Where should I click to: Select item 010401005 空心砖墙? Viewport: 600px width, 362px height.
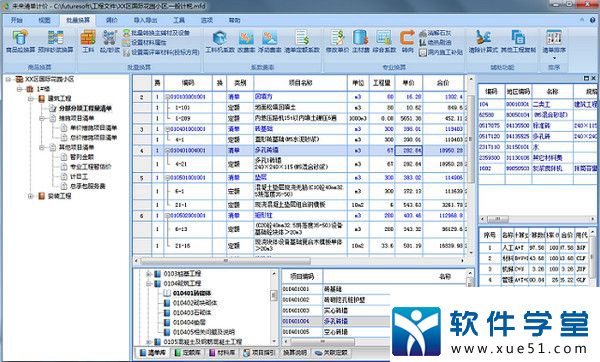pyautogui.click(x=336, y=332)
